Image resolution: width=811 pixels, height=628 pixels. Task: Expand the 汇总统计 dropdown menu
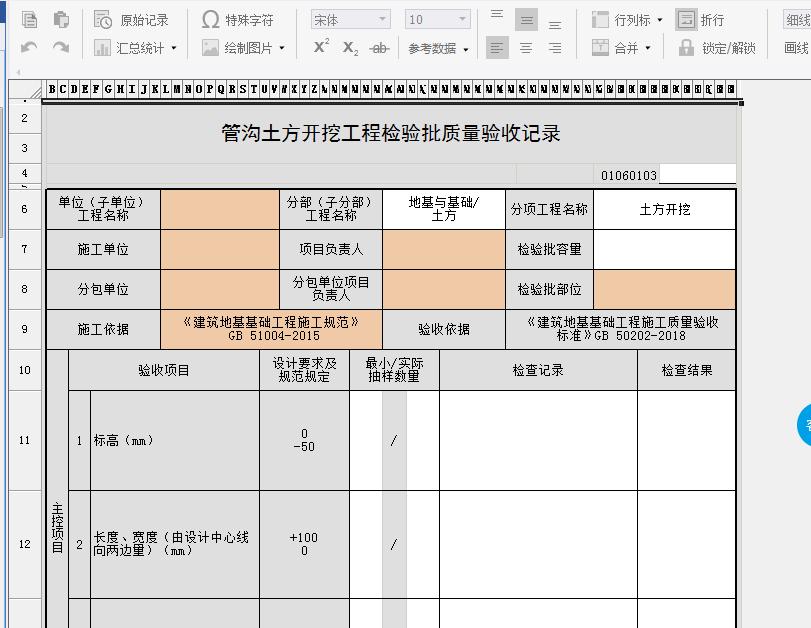[x=136, y=47]
